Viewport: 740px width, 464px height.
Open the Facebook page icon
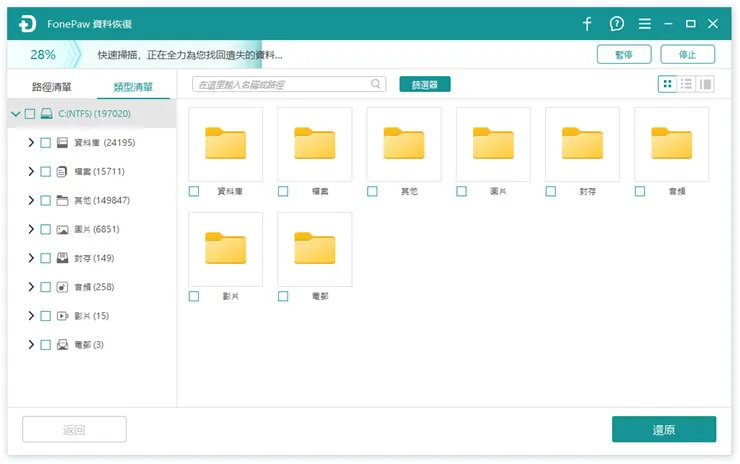587,24
